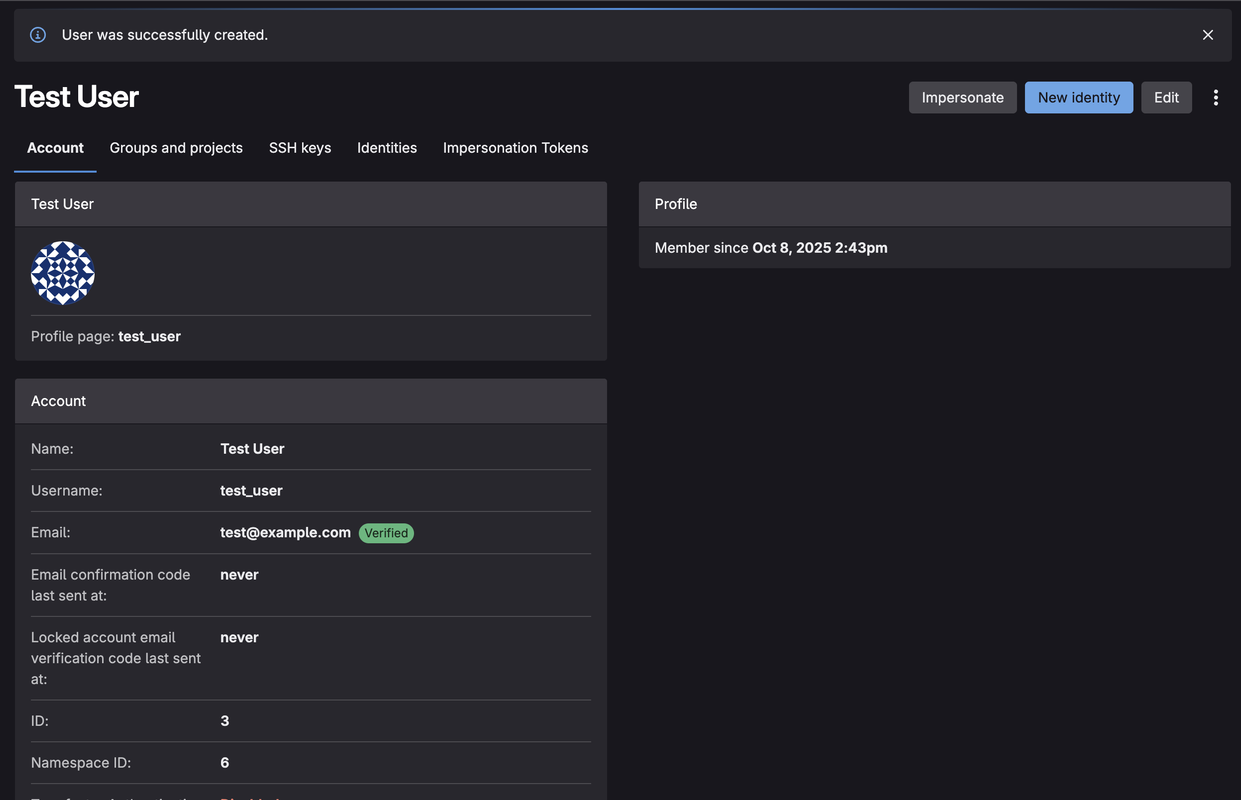Open the vertical ellipsis actions menu
Image resolution: width=1241 pixels, height=800 pixels.
click(1215, 97)
